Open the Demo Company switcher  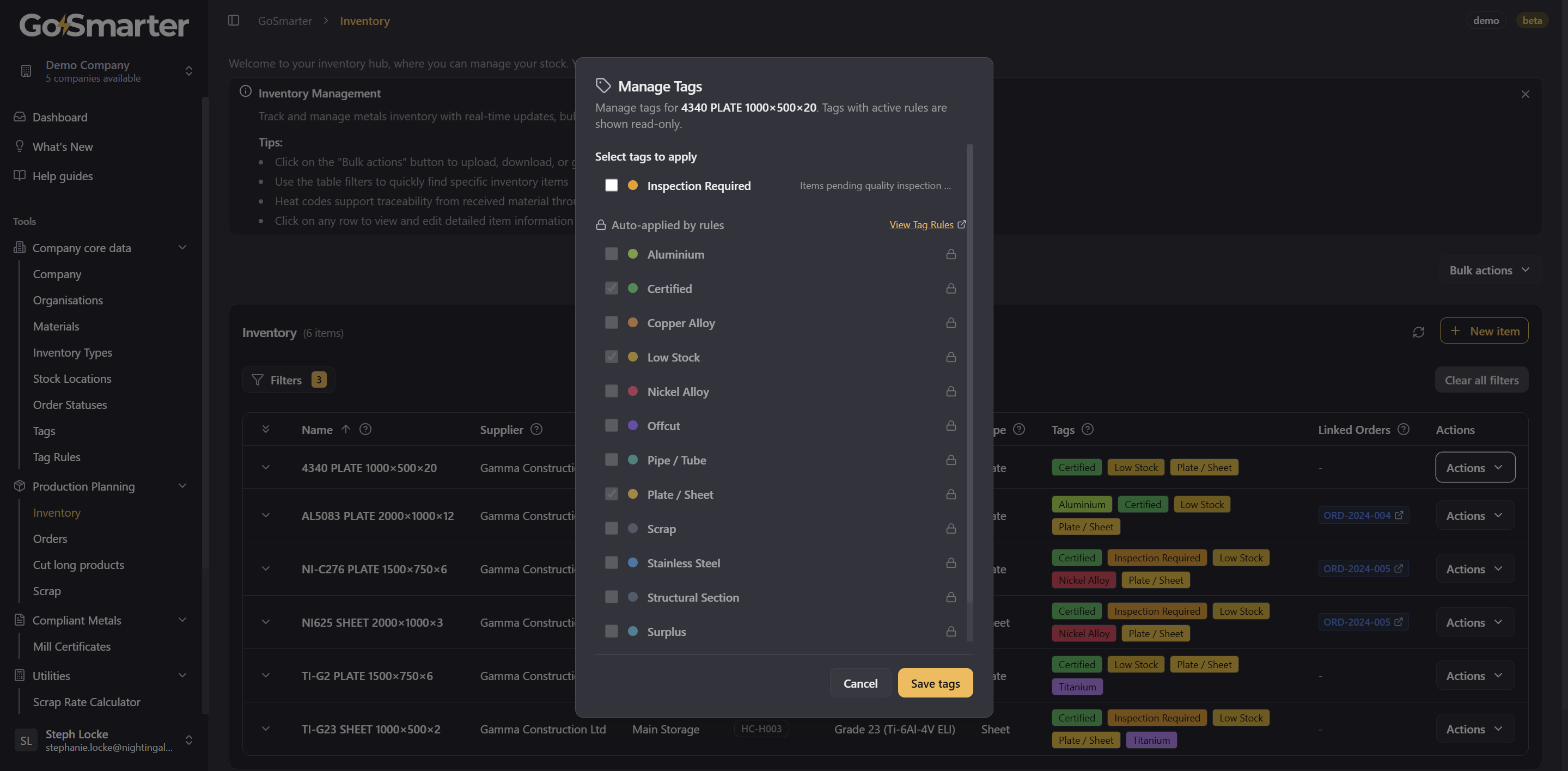104,71
